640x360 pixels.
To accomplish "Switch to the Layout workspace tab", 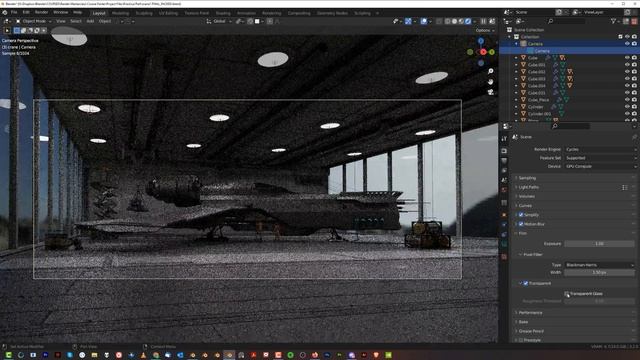I will 99,13.
